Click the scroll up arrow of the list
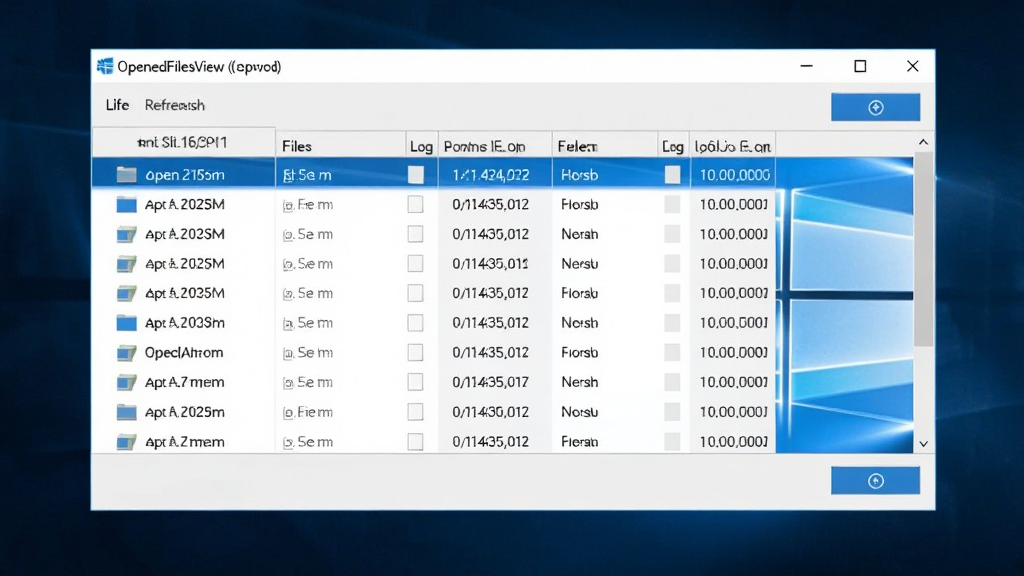This screenshot has width=1024, height=576. [923, 142]
